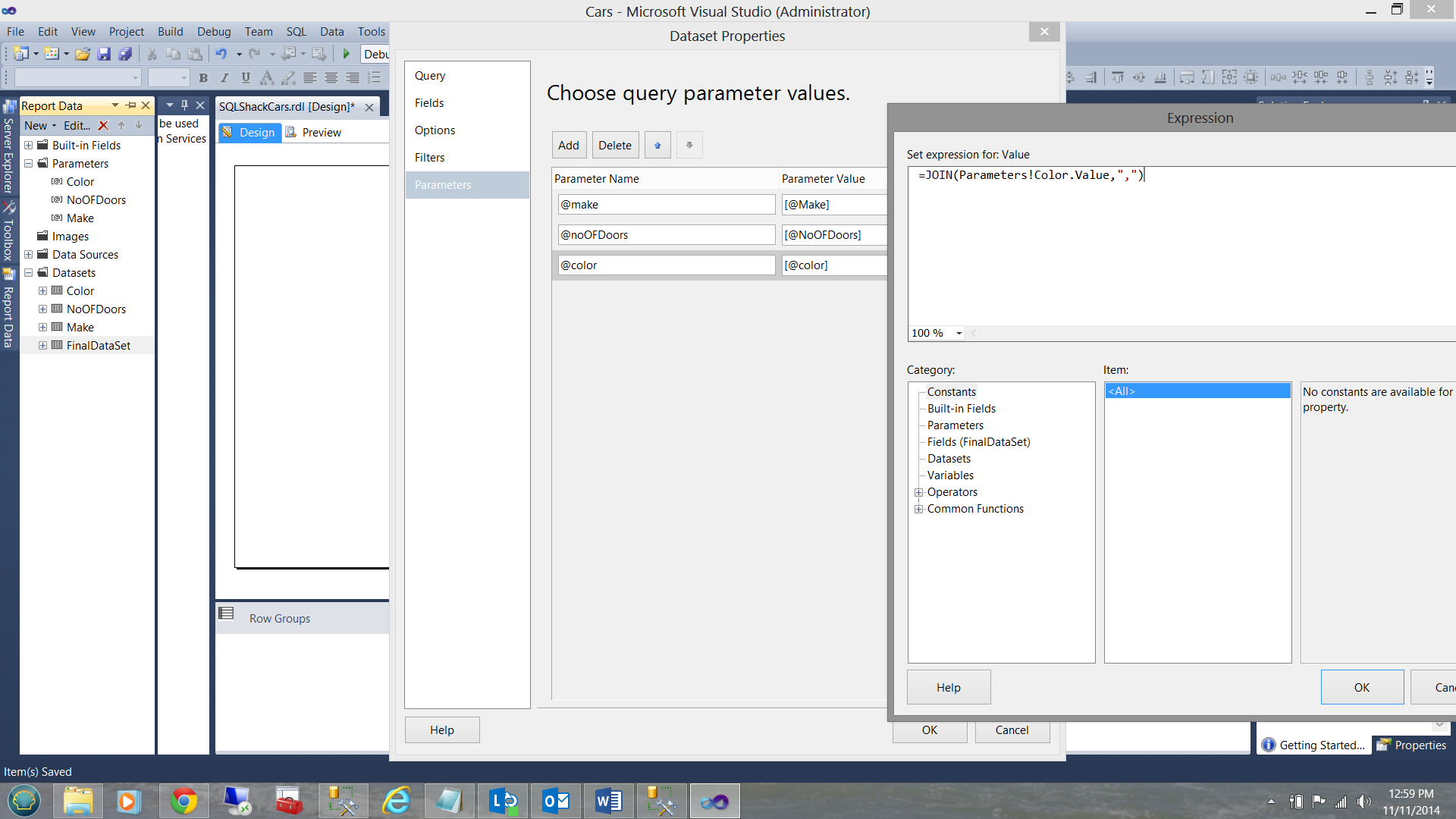Open Word from the taskbar

tap(608, 801)
